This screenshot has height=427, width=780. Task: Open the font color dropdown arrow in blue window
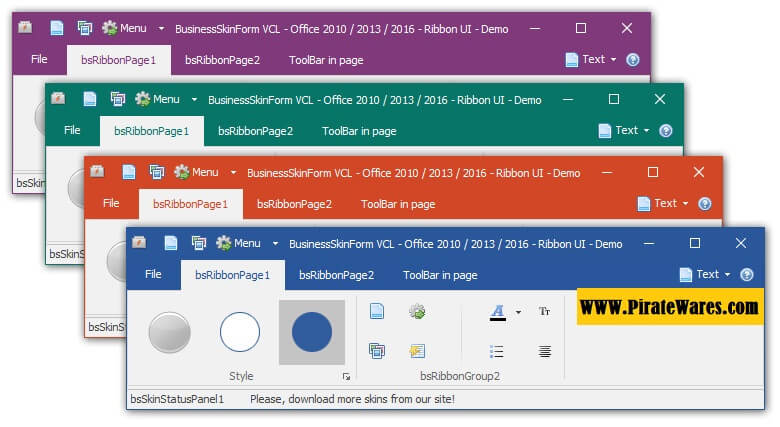[518, 313]
